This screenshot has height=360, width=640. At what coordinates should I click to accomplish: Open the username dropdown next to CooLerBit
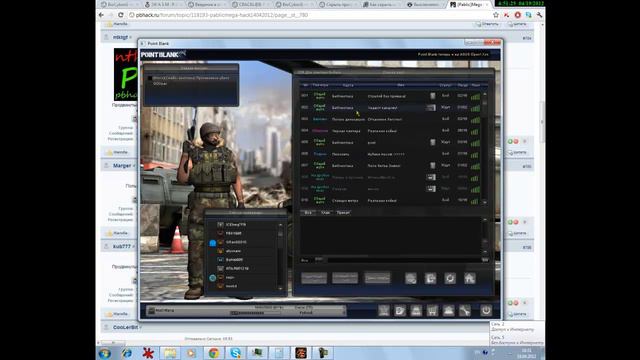141,327
